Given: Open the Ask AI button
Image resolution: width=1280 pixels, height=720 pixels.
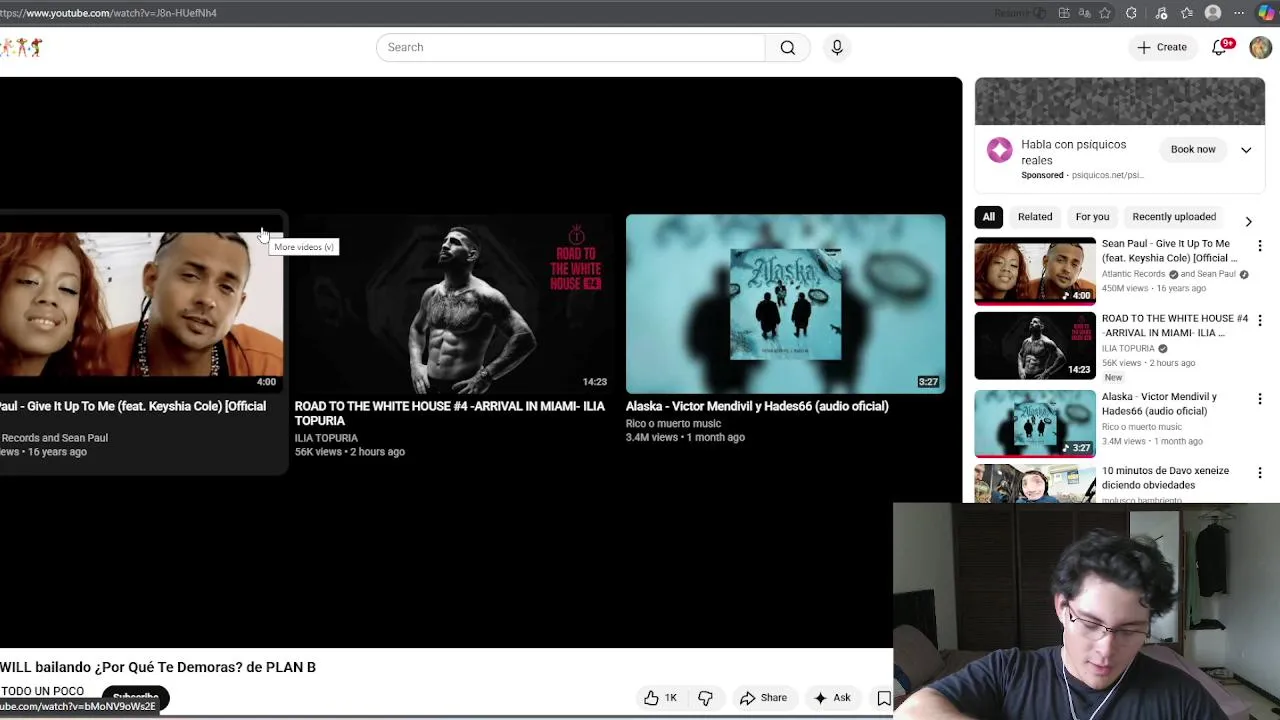Looking at the screenshot, I should pos(832,698).
